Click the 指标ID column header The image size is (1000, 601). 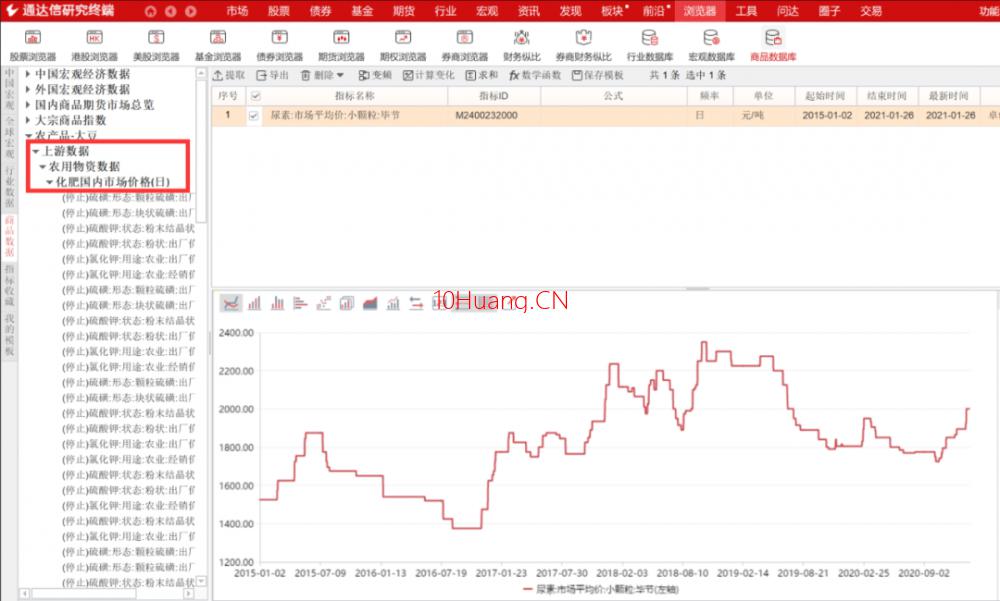click(494, 96)
